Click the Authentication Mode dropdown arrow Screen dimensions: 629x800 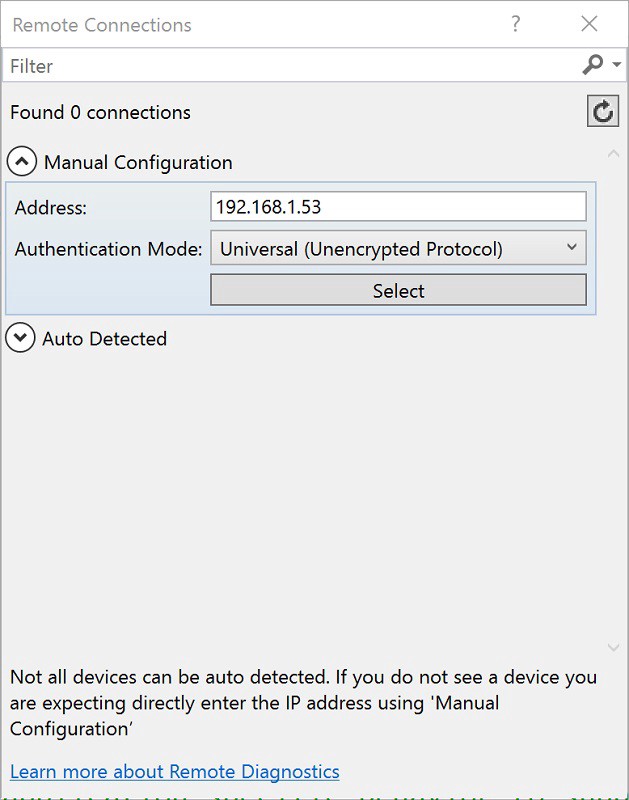point(572,247)
